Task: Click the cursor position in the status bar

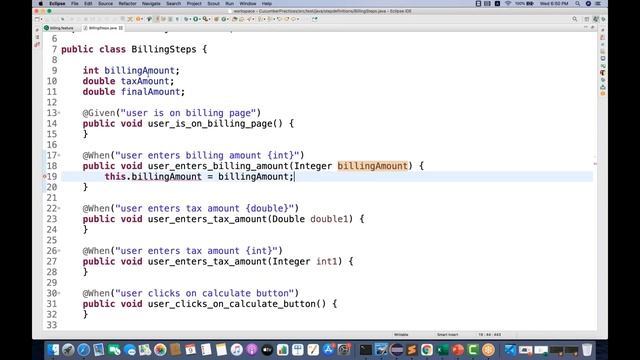Action: (x=489, y=335)
